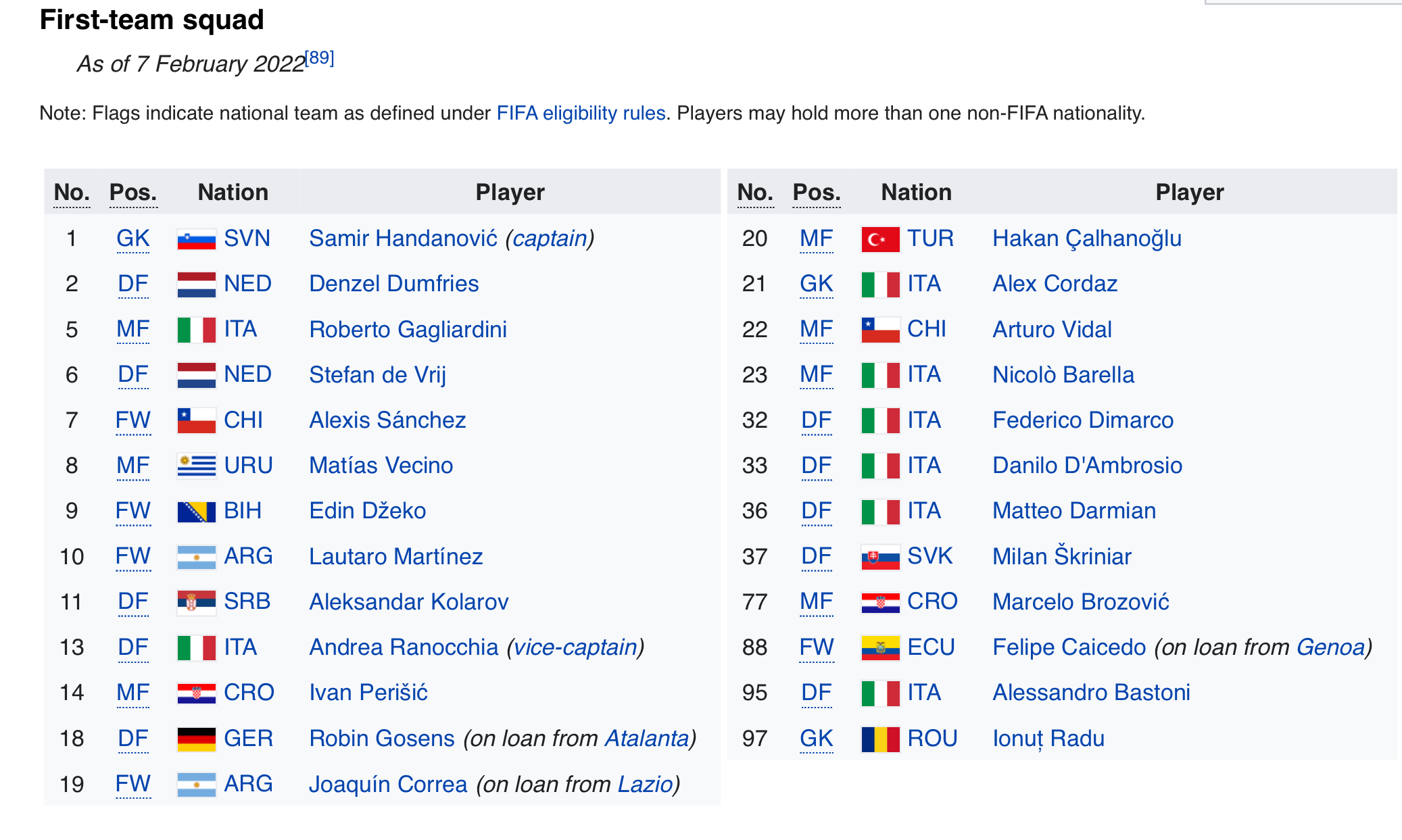Click the Uruguay flag icon beside URU

(x=196, y=466)
